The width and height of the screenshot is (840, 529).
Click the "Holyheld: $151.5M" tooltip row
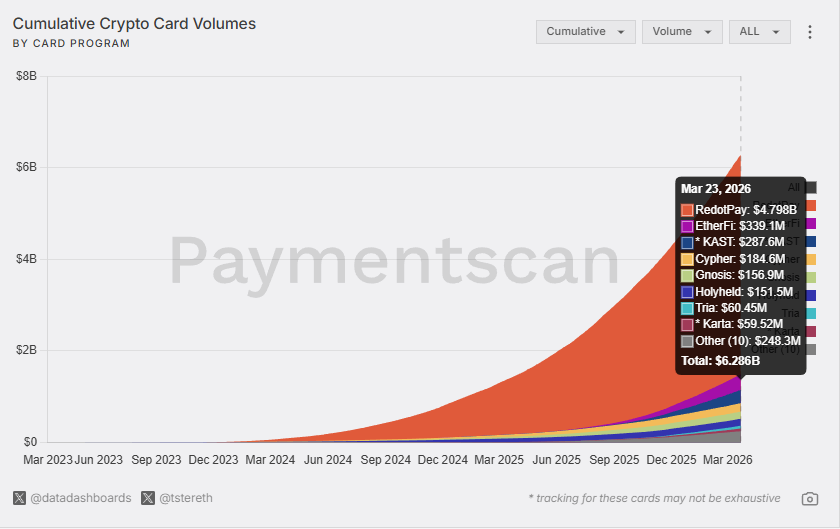(x=737, y=292)
